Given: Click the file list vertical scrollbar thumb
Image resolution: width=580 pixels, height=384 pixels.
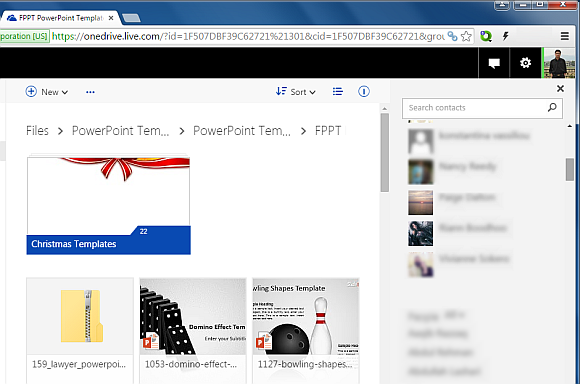Looking at the screenshot, I should click(385, 152).
